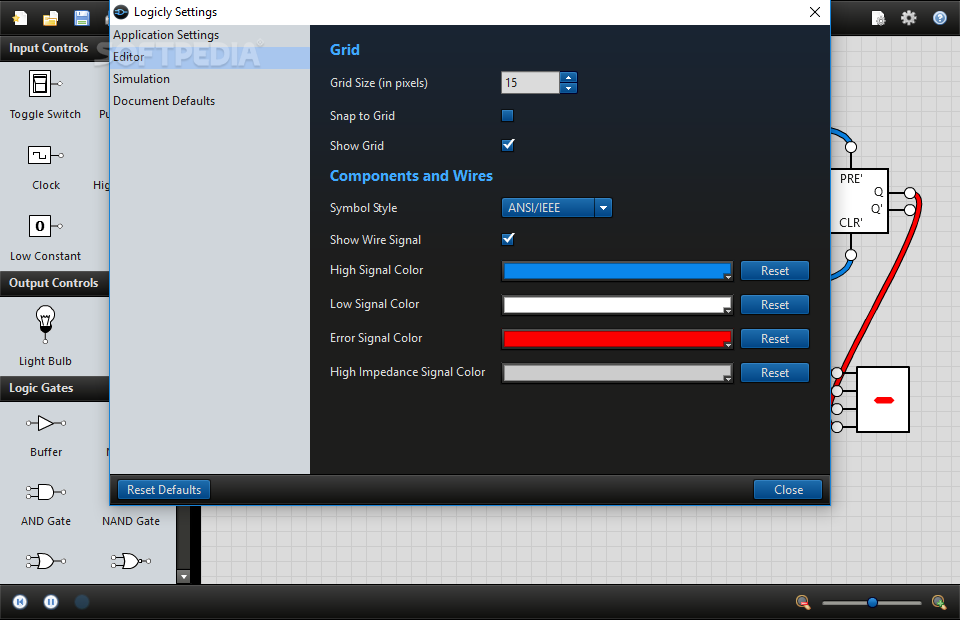
Task: Click the CLR' input pin below flip-flop
Action: click(851, 255)
